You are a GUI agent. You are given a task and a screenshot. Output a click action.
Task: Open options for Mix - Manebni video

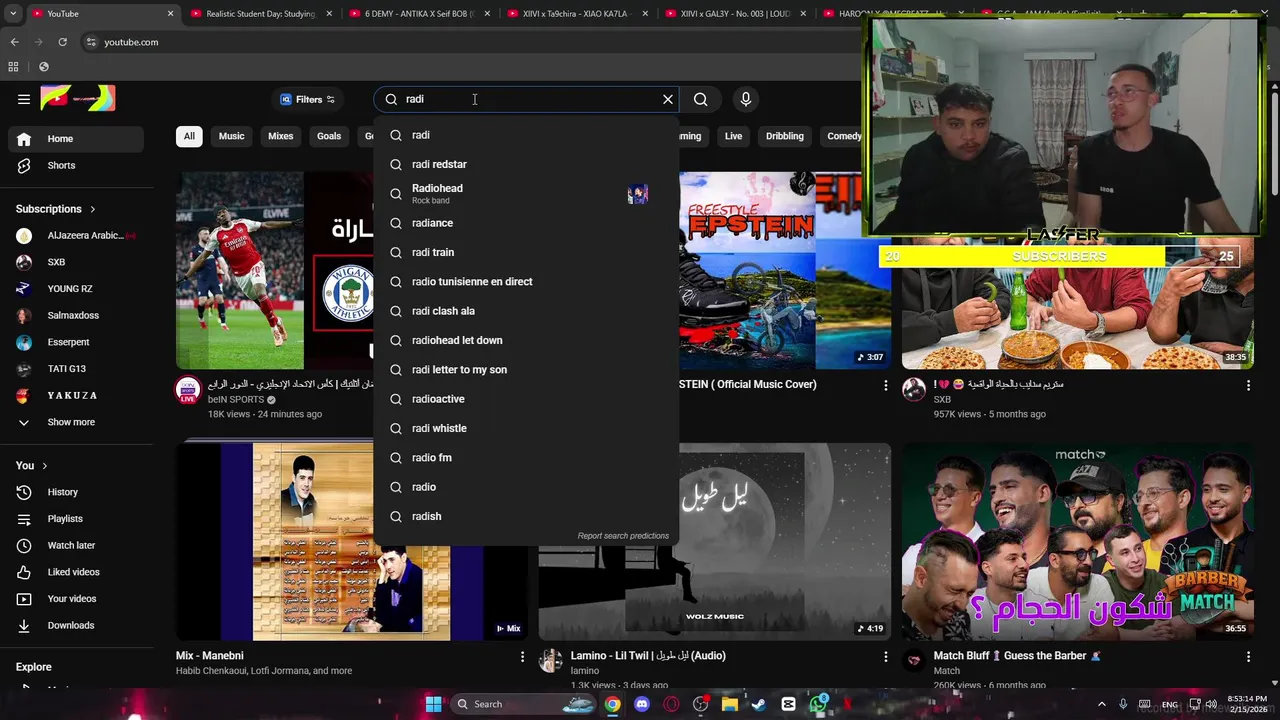tap(522, 657)
